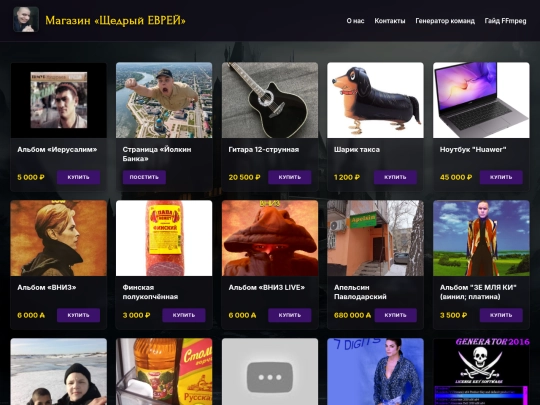
Task: Open the snowy selfie product image
Action: [59, 372]
